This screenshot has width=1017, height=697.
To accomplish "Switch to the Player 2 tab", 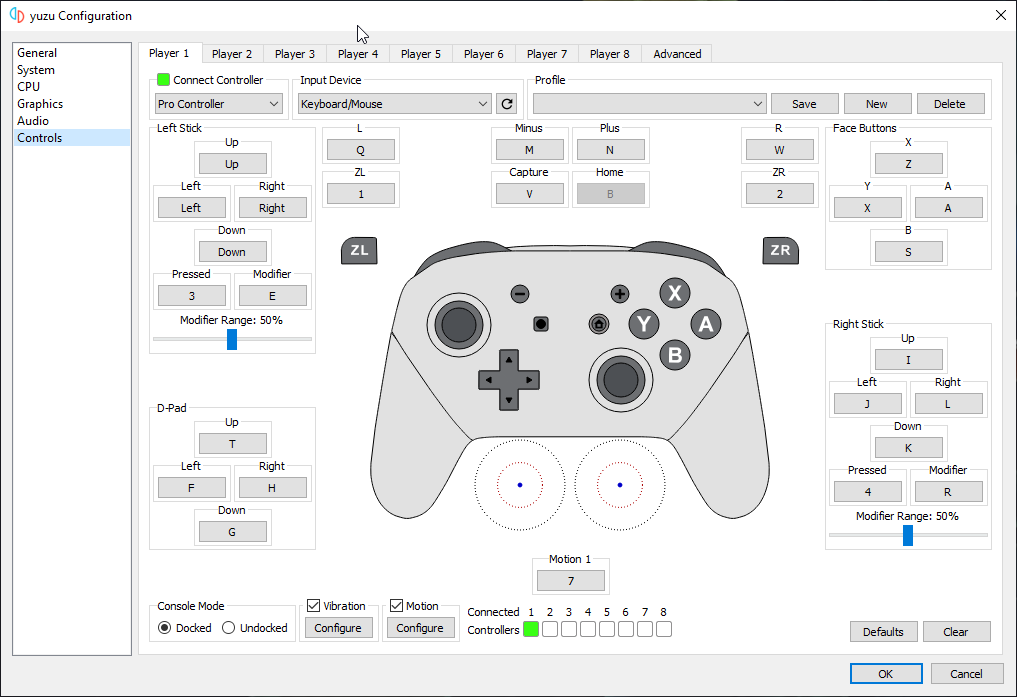I will pos(232,54).
